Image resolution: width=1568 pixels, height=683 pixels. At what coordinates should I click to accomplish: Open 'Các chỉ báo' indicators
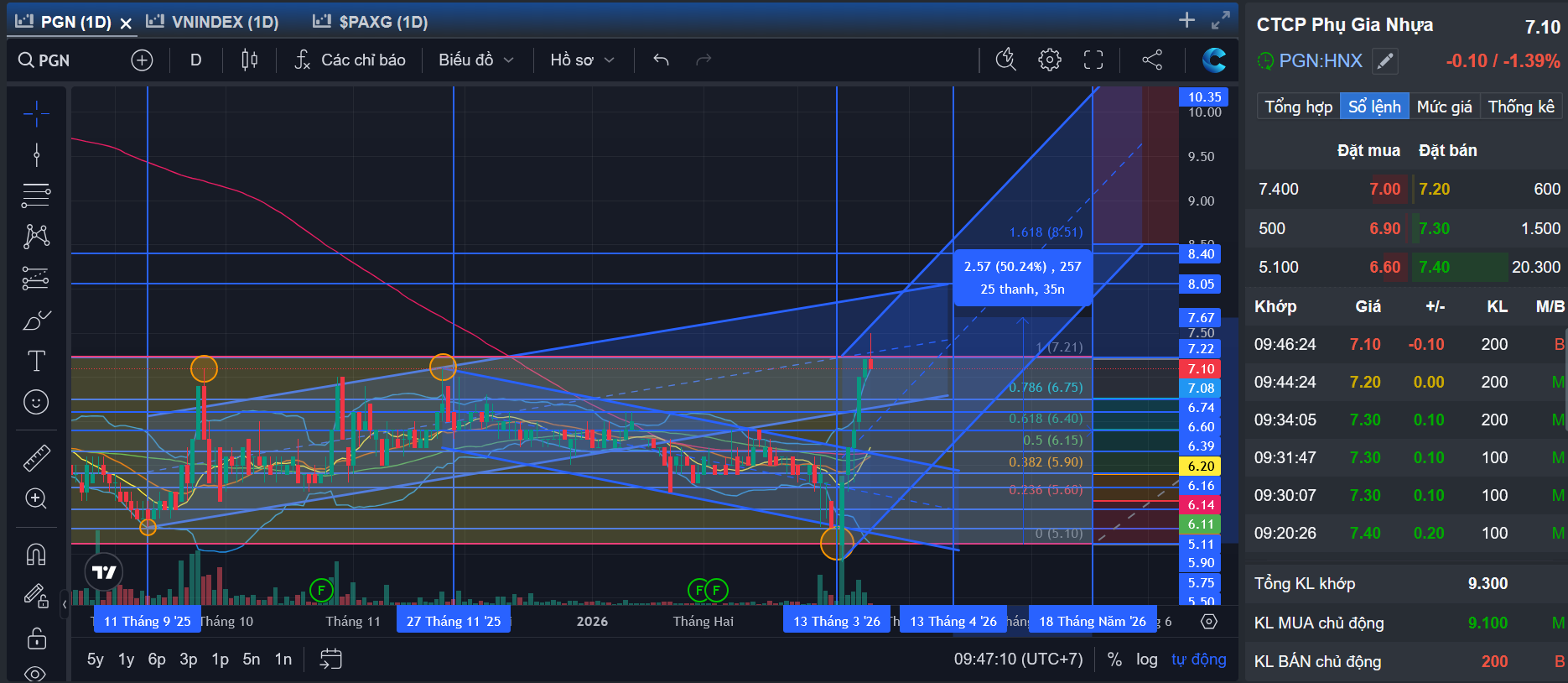(350, 60)
